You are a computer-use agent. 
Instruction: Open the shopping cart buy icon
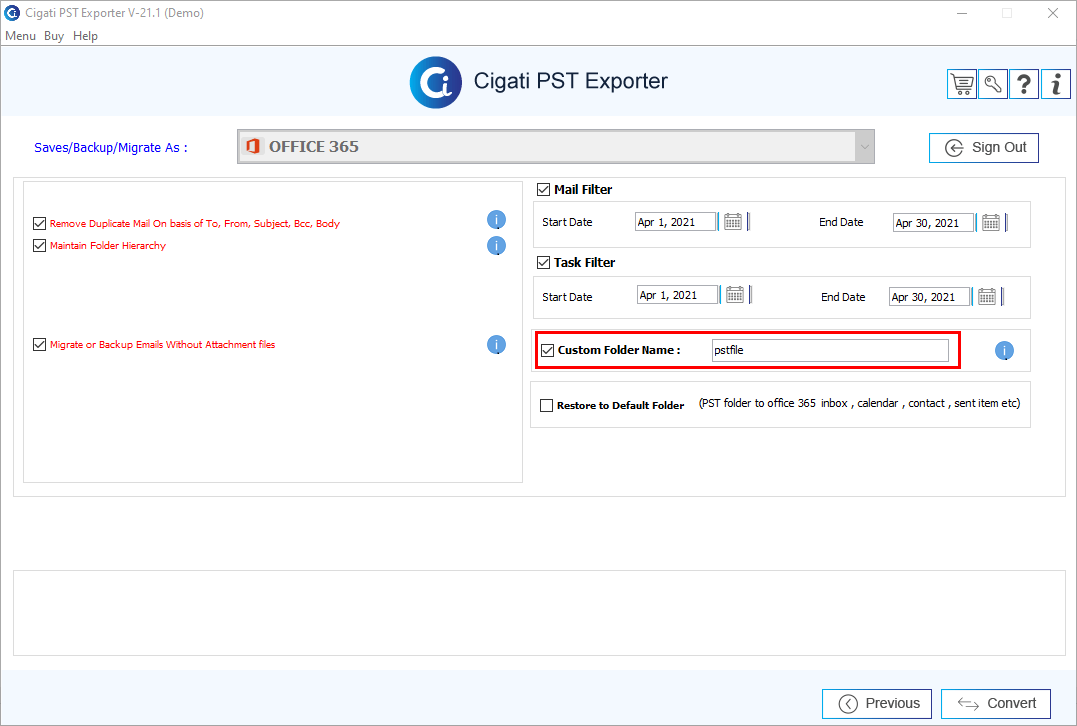pyautogui.click(x=962, y=84)
